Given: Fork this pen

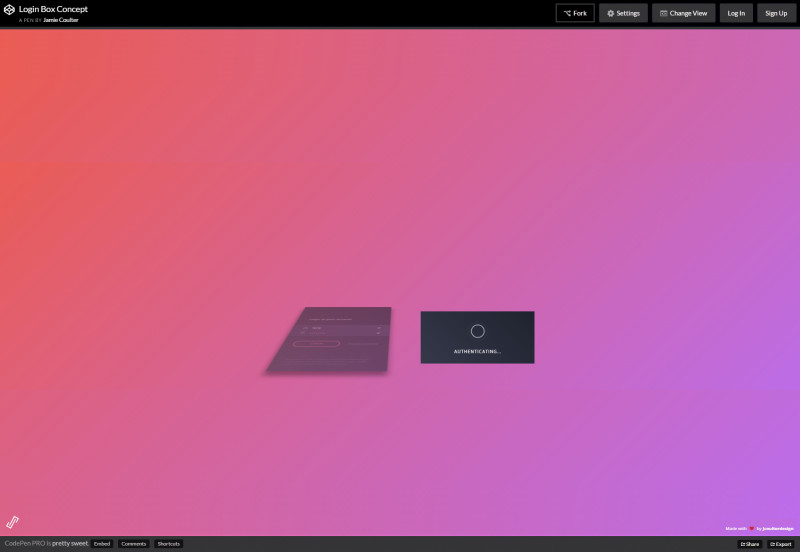Looking at the screenshot, I should 575,13.
